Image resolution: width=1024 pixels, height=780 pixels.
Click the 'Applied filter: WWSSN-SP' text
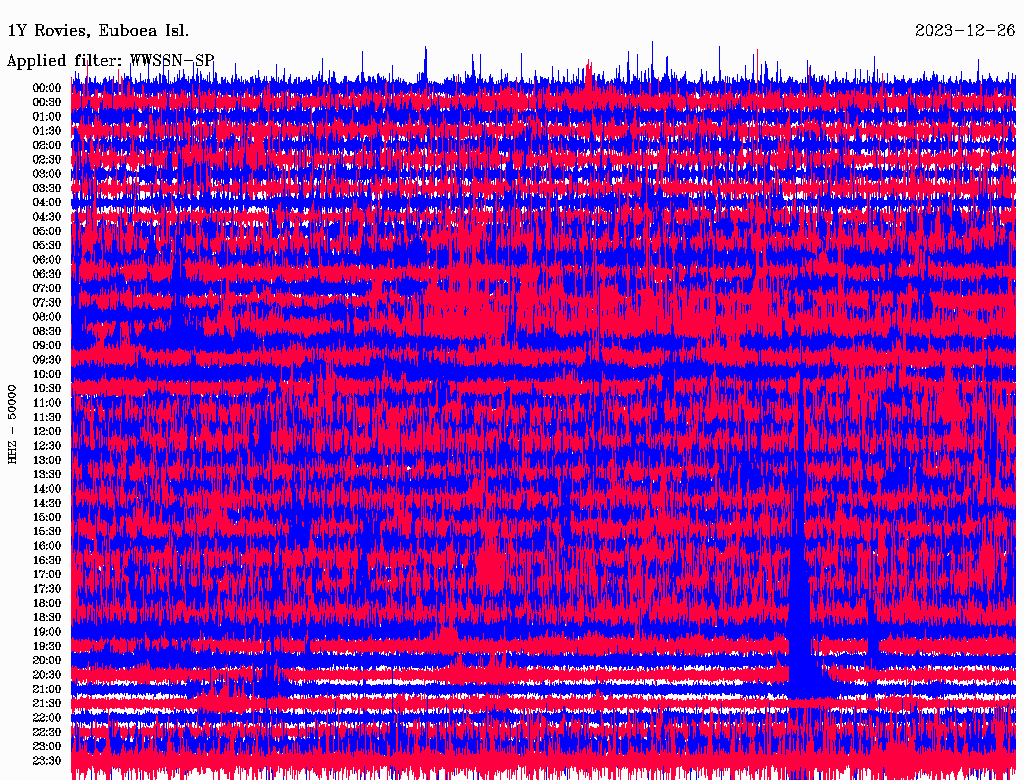point(110,60)
